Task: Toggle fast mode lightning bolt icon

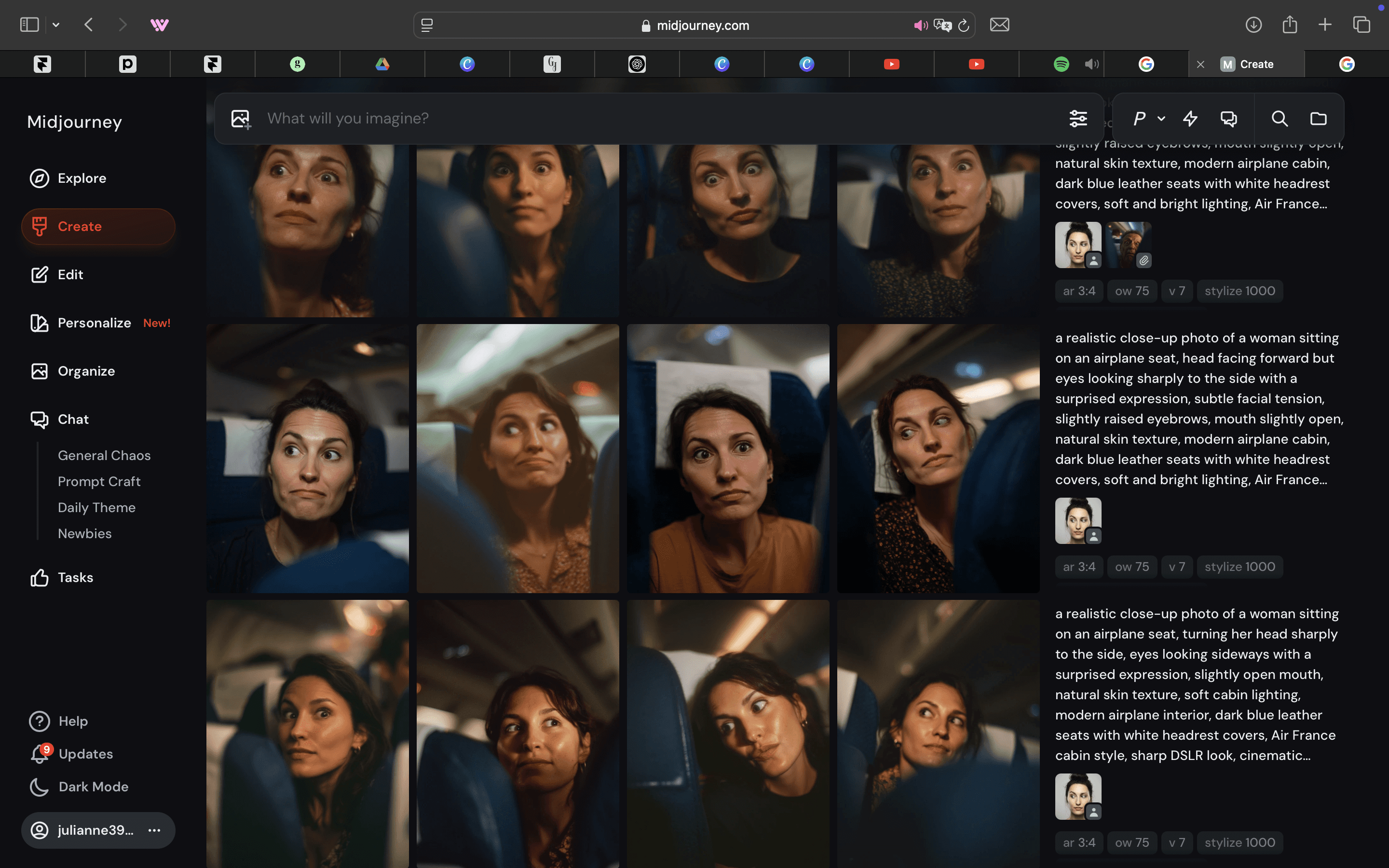Action: coord(1190,119)
